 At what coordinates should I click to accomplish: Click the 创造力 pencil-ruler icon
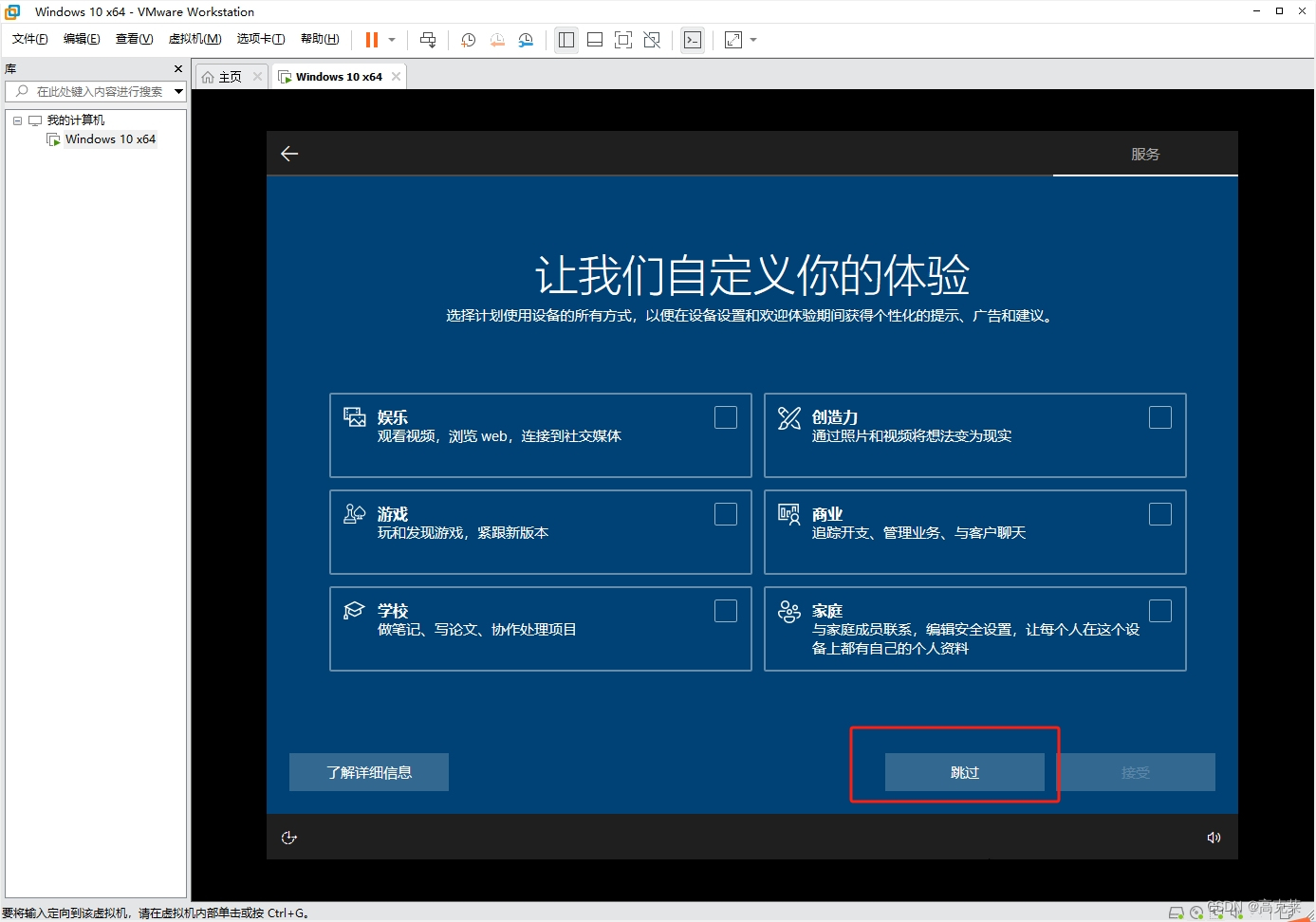click(x=789, y=417)
